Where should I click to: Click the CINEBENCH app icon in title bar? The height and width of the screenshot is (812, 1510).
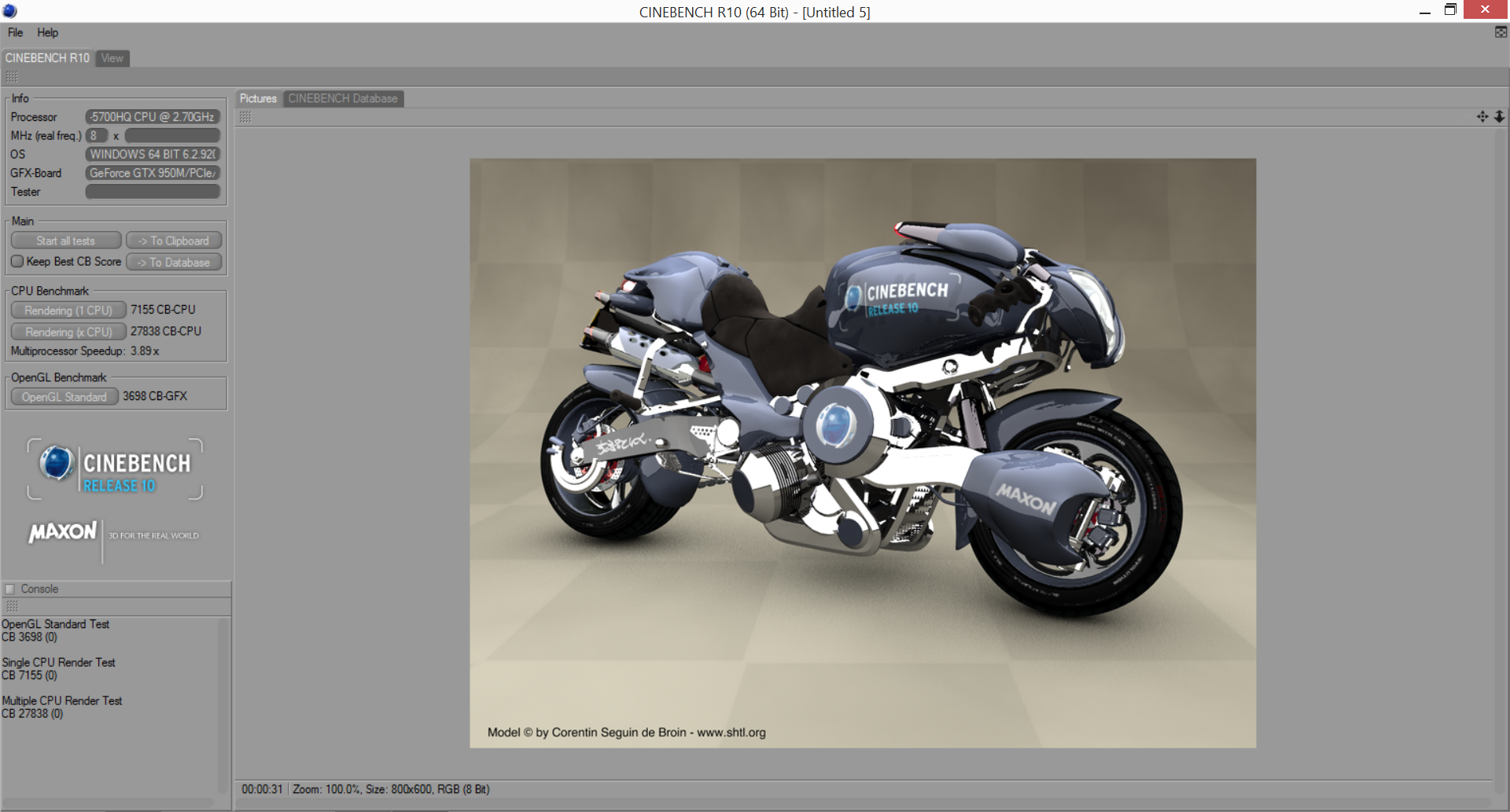click(x=9, y=11)
